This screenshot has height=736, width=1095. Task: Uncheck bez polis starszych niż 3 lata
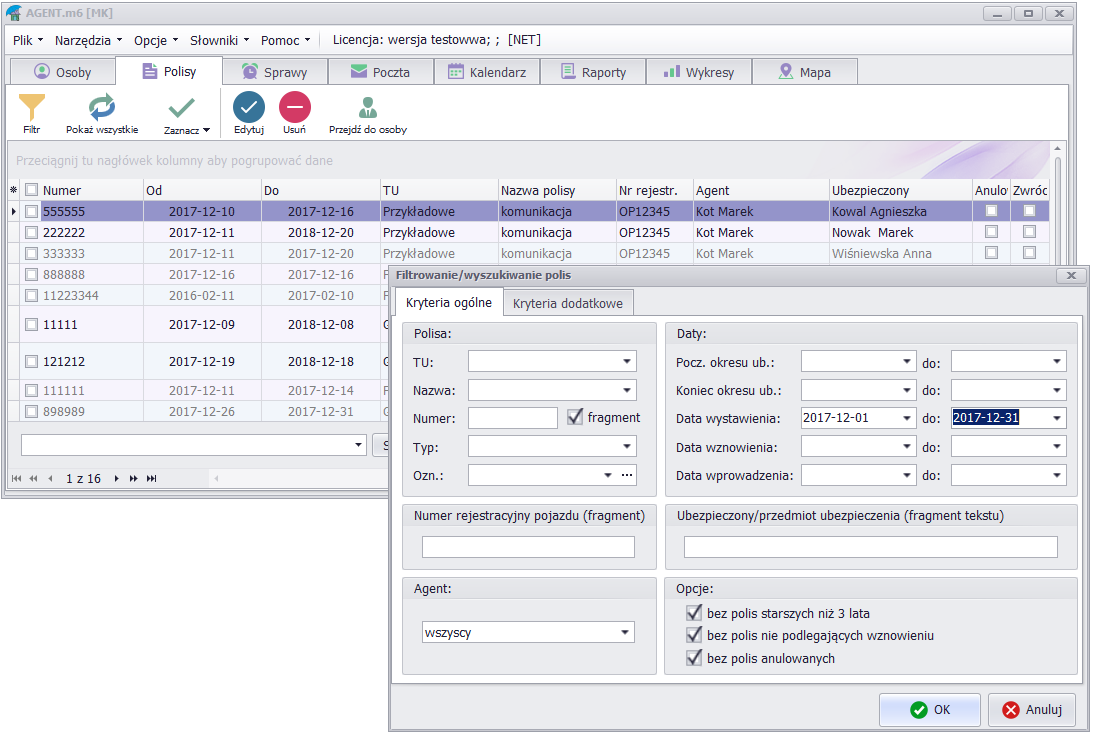tap(693, 613)
